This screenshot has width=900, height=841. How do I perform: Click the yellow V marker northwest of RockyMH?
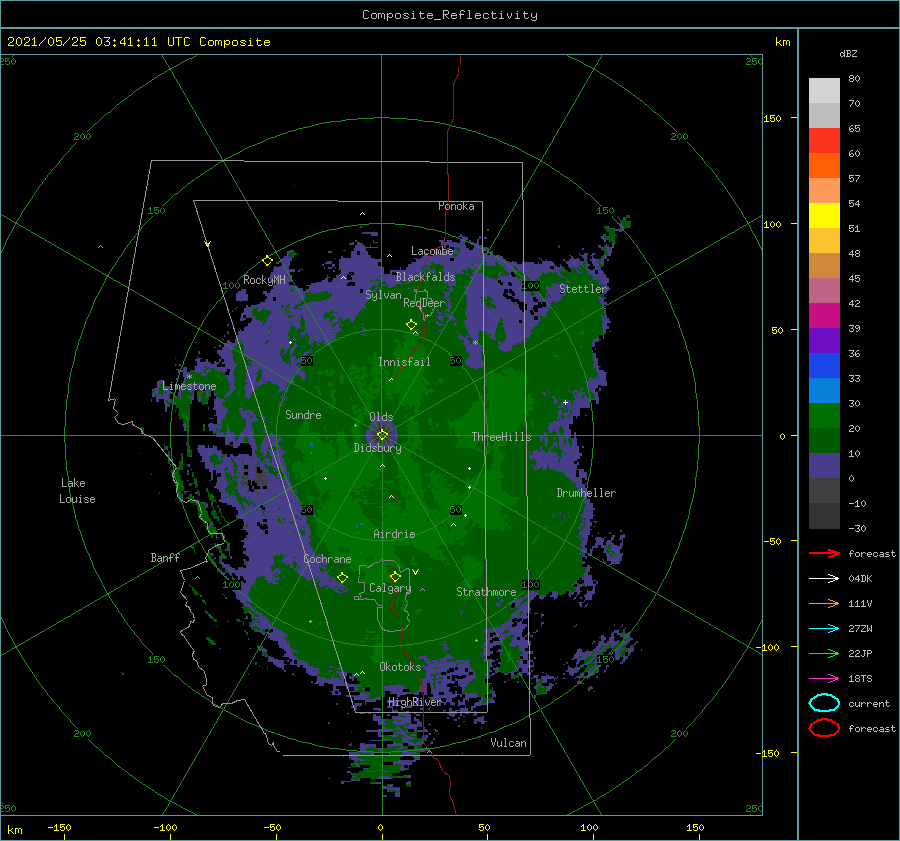(208, 244)
